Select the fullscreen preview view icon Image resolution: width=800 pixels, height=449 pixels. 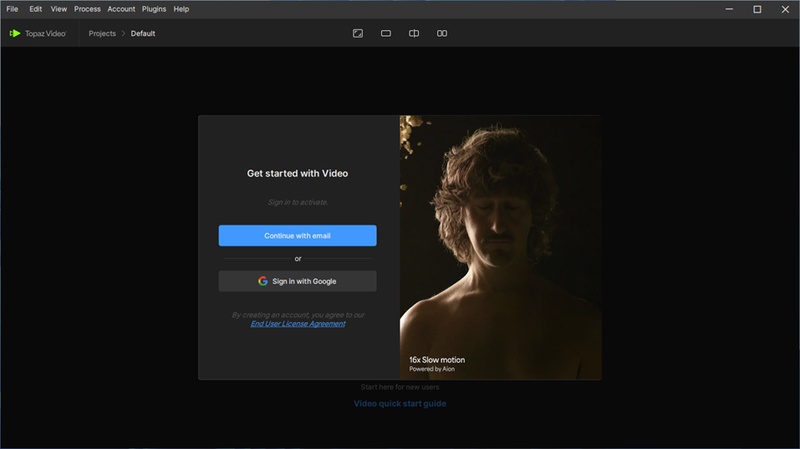(358, 33)
